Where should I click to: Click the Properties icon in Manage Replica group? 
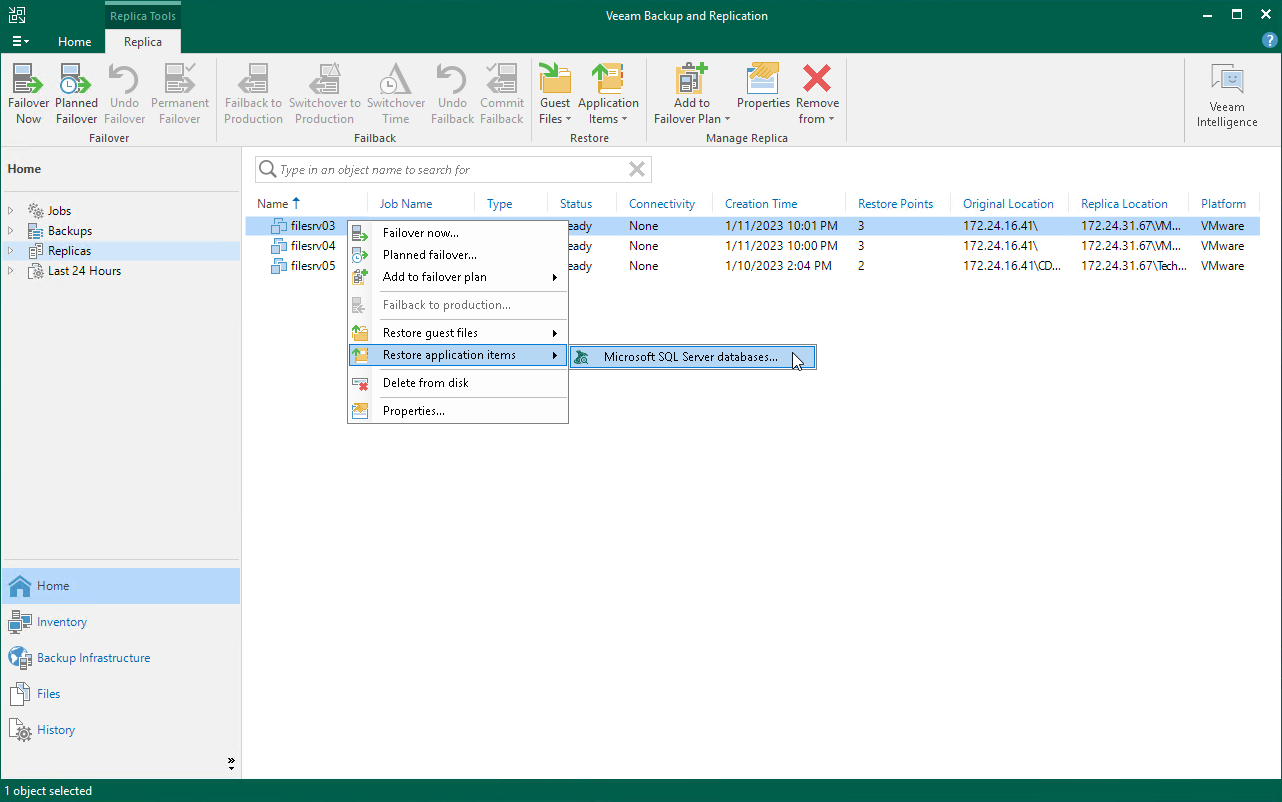click(762, 90)
